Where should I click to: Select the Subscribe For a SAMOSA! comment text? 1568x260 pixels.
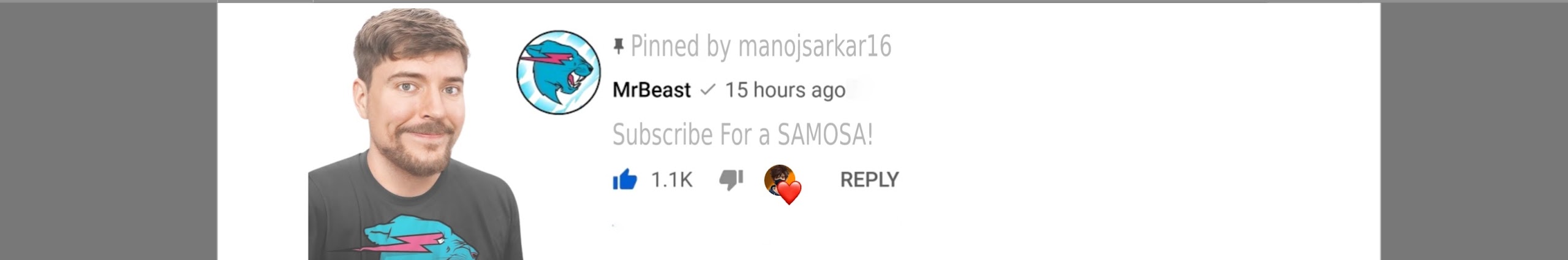click(x=742, y=135)
